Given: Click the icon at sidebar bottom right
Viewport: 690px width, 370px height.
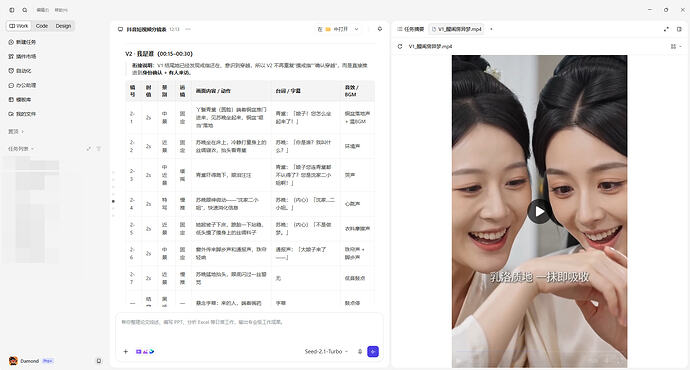Looking at the screenshot, I should coord(99,361).
